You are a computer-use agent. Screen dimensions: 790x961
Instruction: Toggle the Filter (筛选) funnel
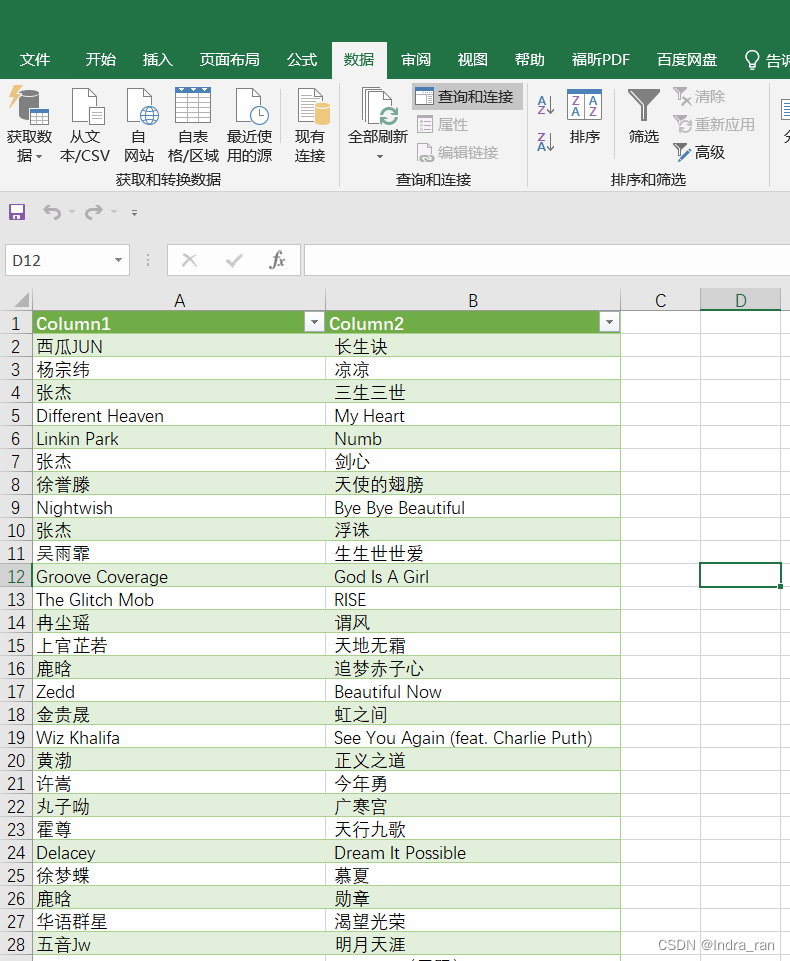[644, 116]
